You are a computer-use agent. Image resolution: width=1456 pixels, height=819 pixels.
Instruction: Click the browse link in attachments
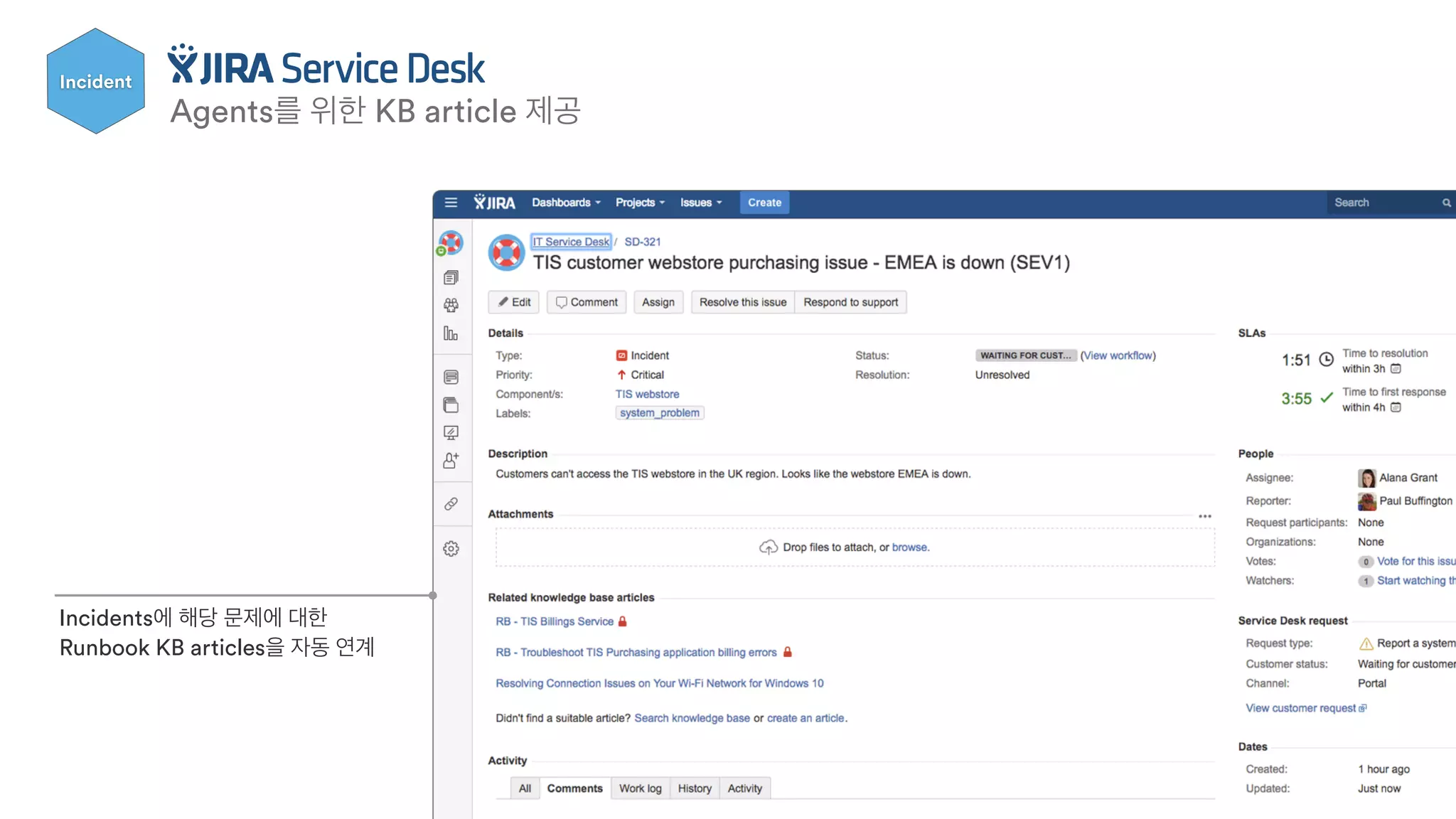pyautogui.click(x=910, y=547)
